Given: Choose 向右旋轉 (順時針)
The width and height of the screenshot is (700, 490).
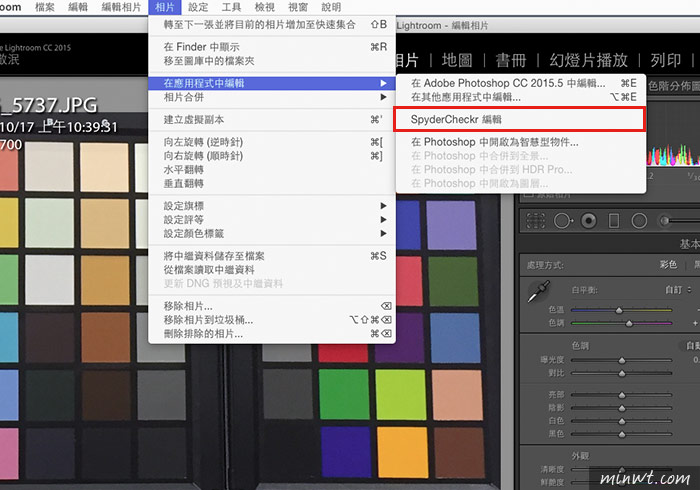Looking at the screenshot, I should (x=272, y=156).
